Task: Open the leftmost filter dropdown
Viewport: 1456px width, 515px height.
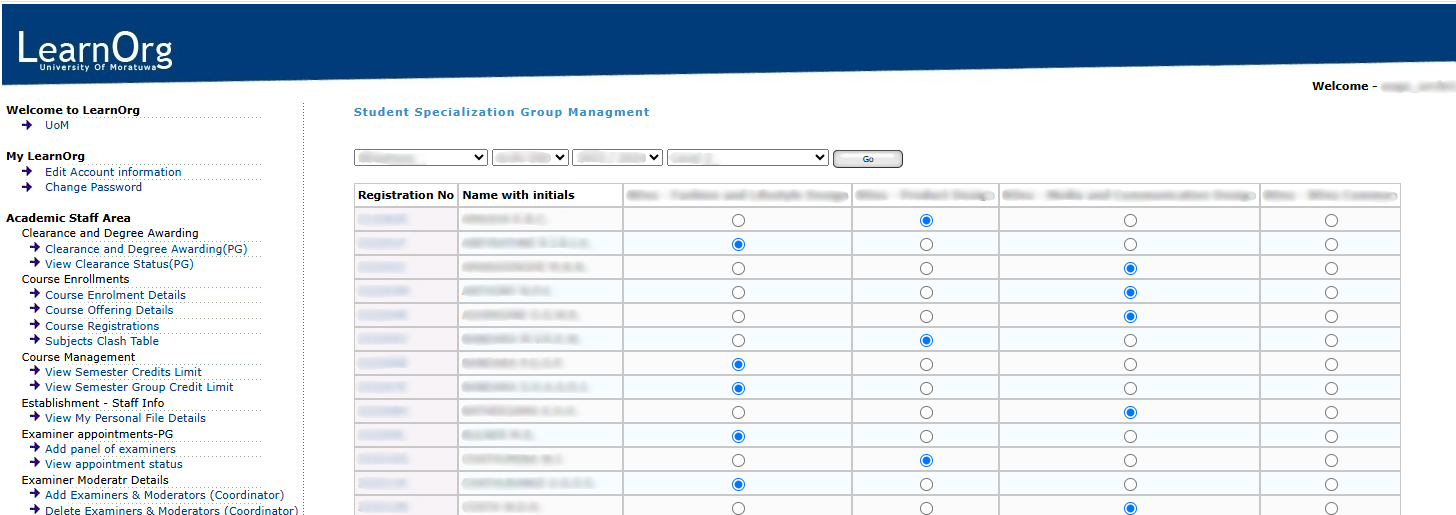Action: 421,157
